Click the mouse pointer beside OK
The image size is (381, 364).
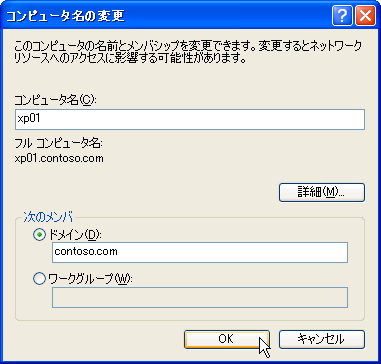(264, 347)
